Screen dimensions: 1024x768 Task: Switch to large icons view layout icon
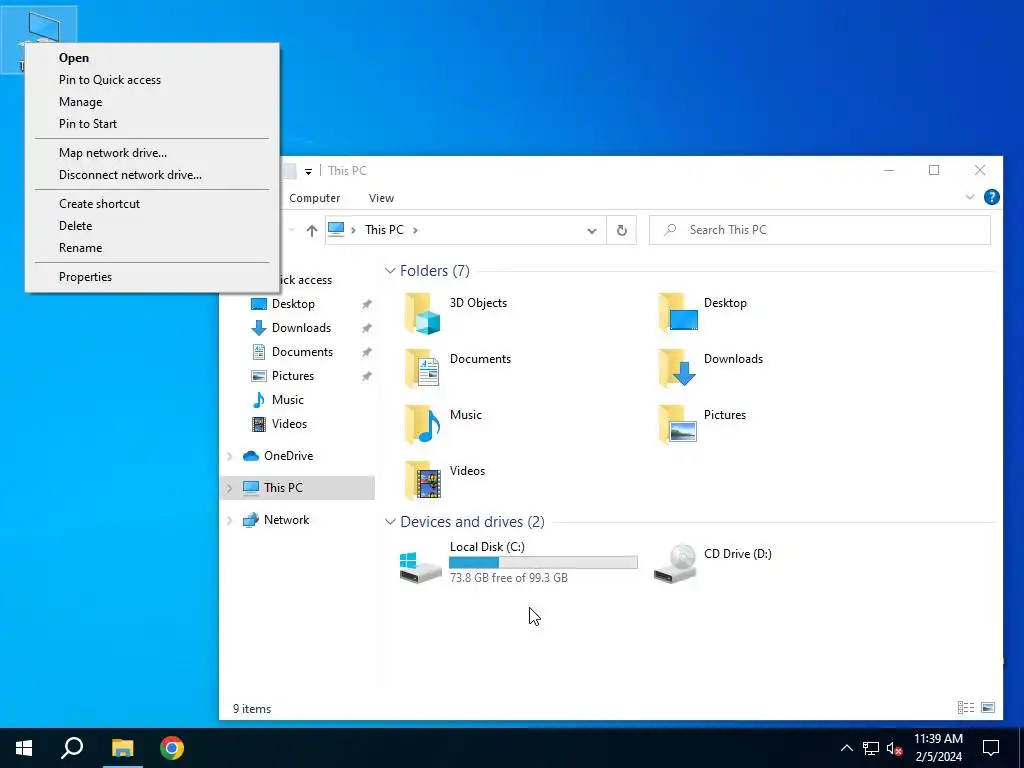point(988,707)
